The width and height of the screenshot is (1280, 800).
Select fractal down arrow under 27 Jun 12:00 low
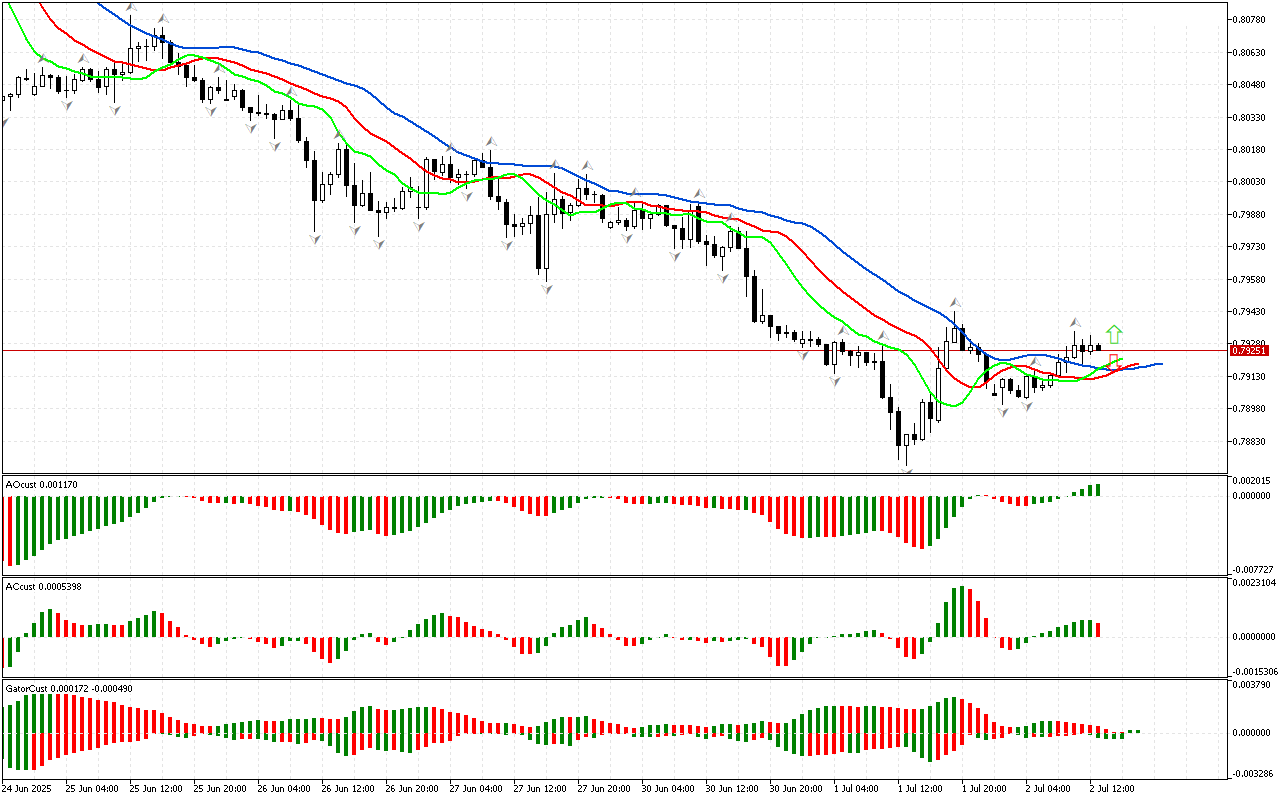click(547, 289)
